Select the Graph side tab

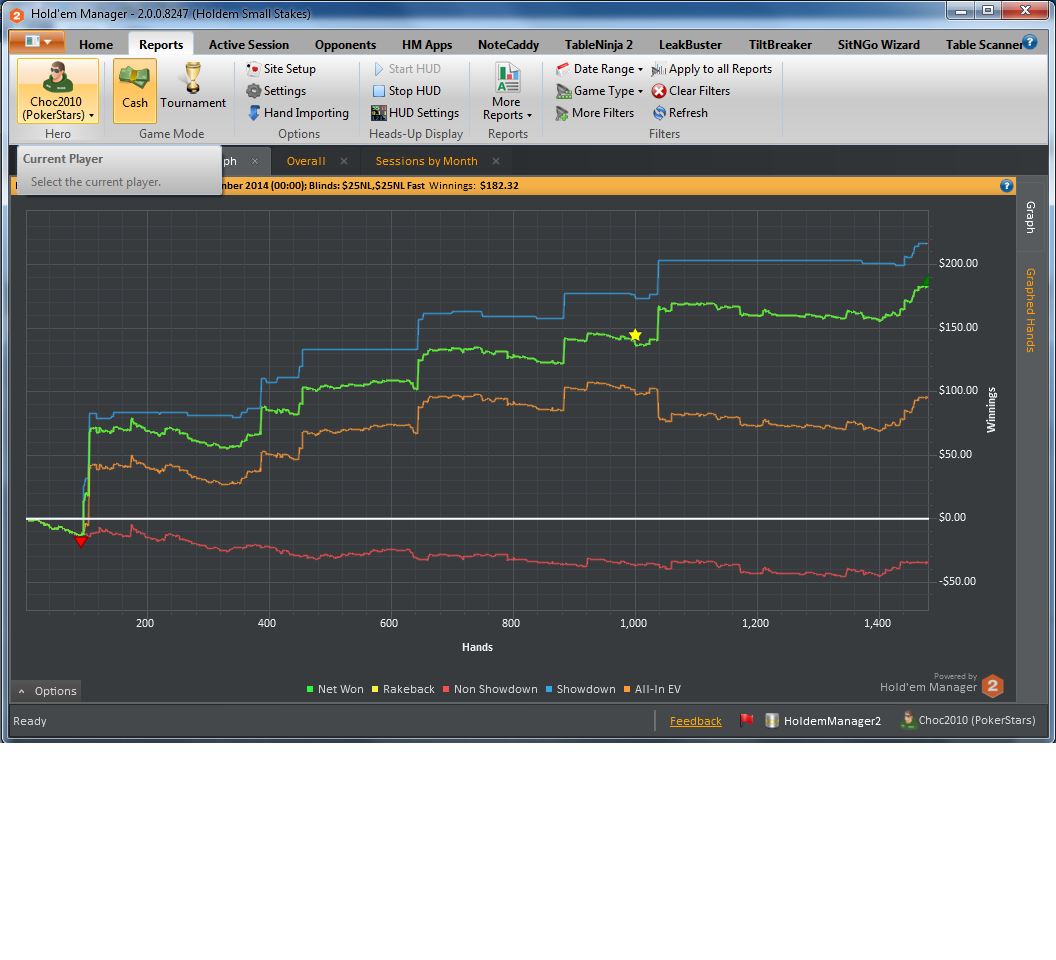(1030, 217)
